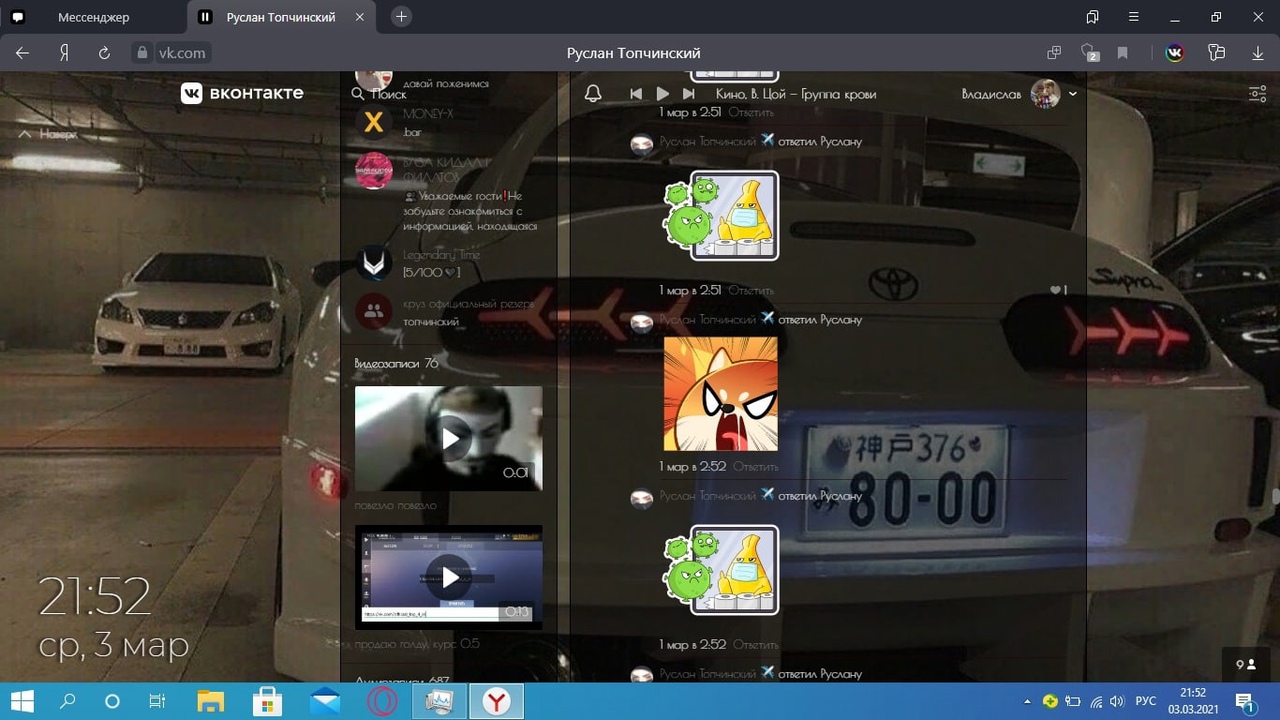
Task: Skip to next track in VK player
Action: 688,93
